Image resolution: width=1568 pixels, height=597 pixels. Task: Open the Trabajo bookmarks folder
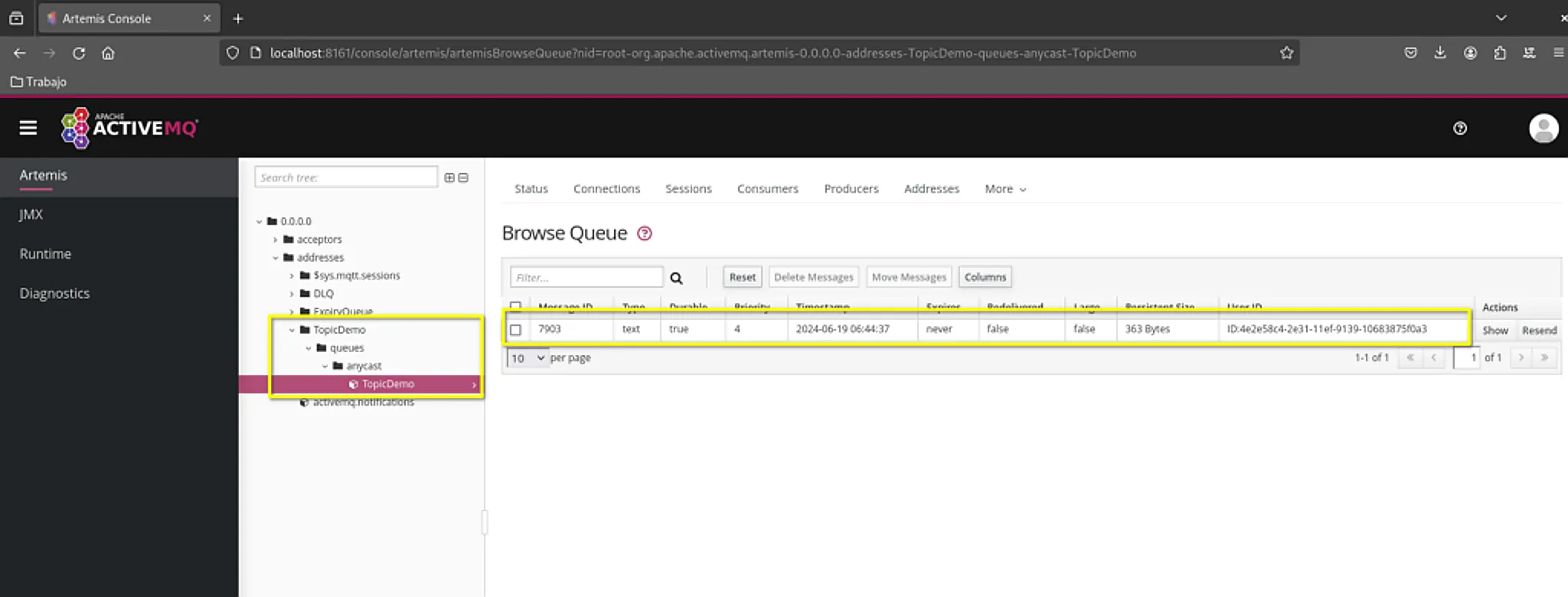(38, 82)
